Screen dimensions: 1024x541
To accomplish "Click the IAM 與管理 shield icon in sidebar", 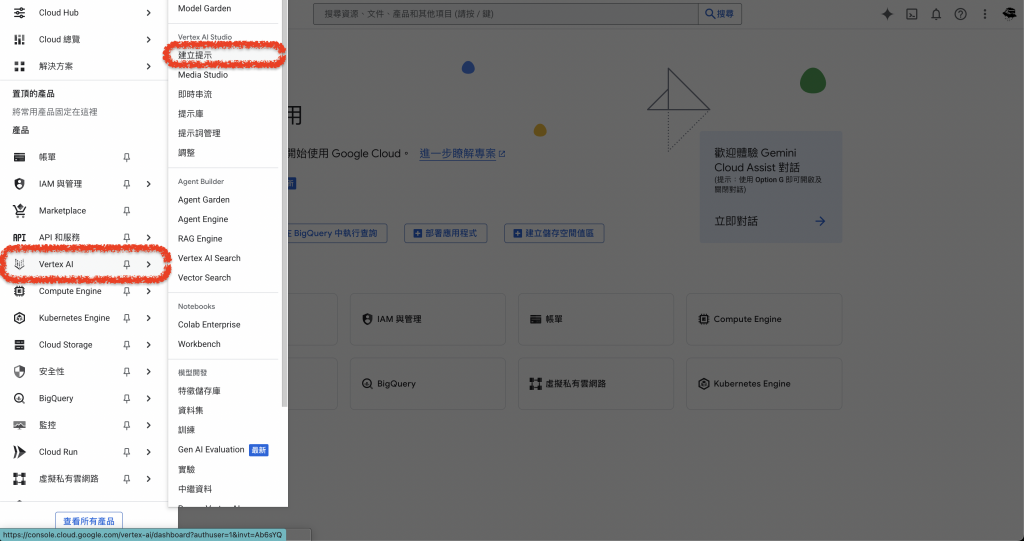I will point(20,184).
